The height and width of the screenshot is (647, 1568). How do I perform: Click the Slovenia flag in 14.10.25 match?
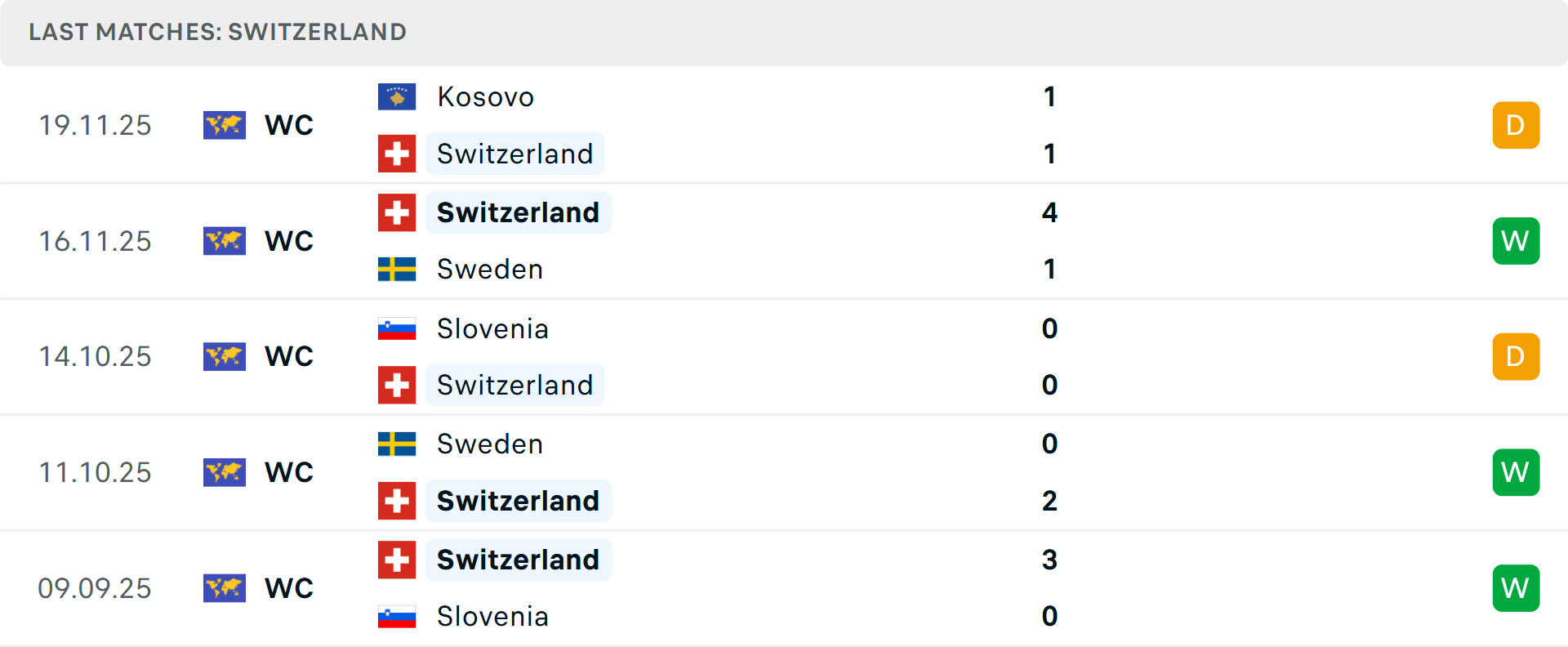point(397,328)
